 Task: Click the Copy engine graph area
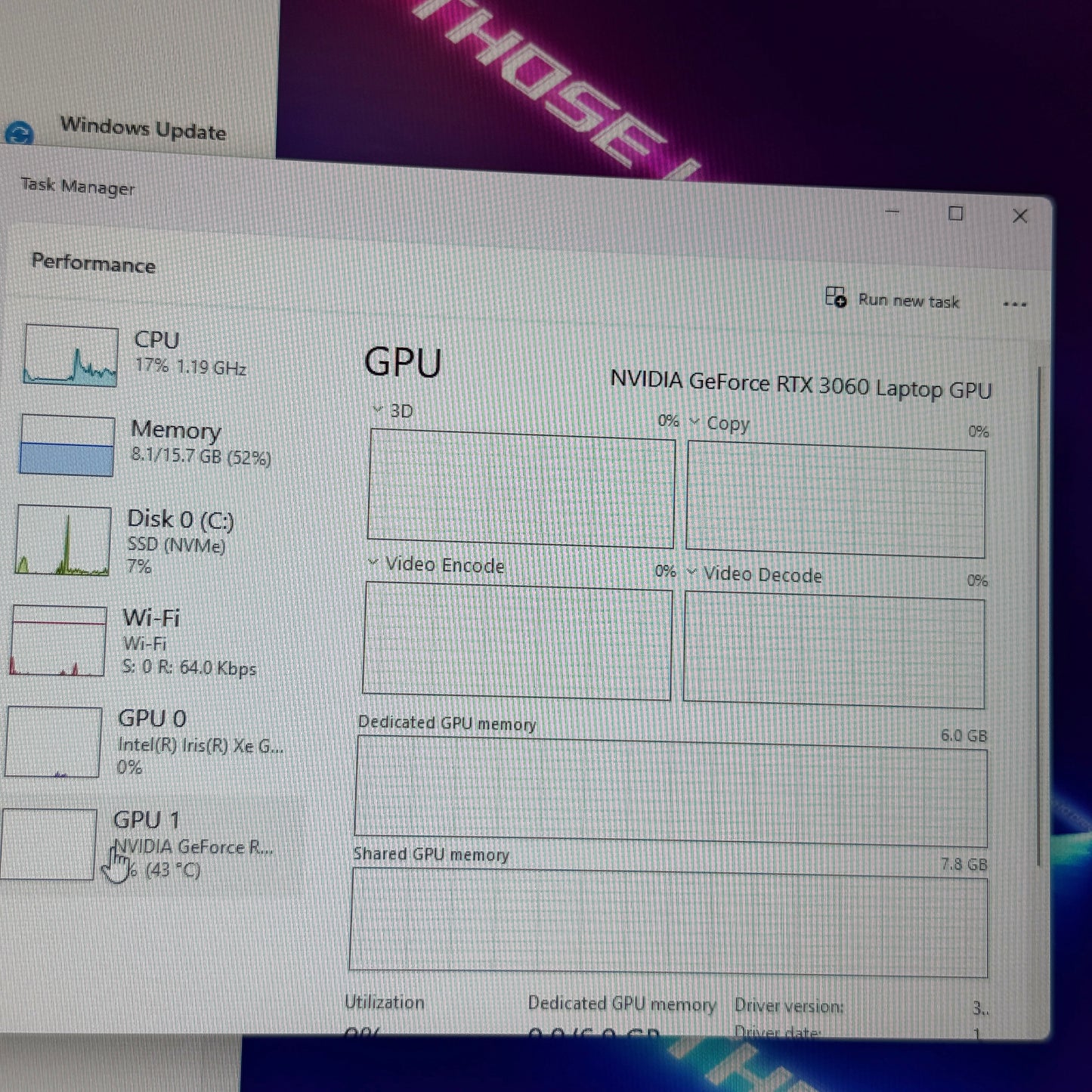pos(836,500)
